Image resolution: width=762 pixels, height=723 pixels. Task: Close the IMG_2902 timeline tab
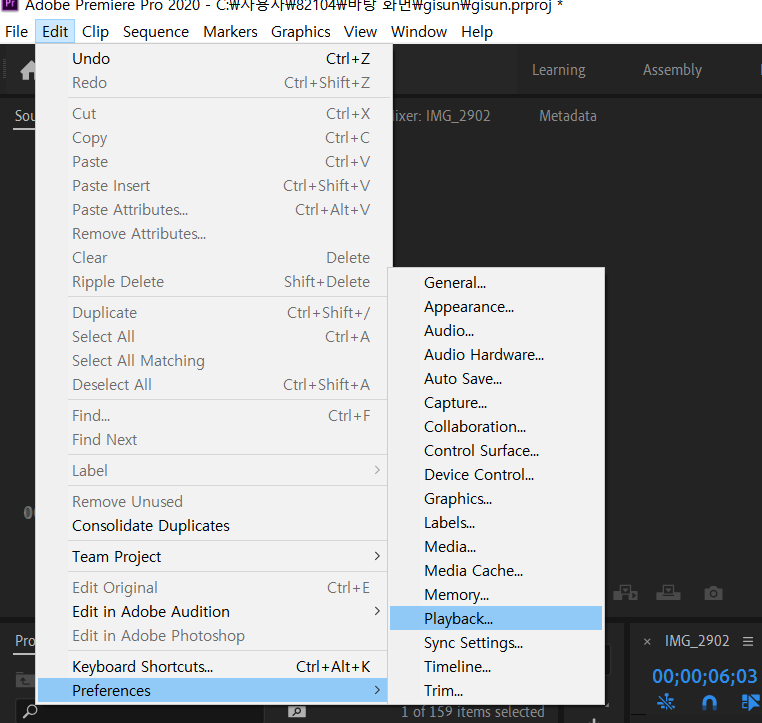coord(647,642)
